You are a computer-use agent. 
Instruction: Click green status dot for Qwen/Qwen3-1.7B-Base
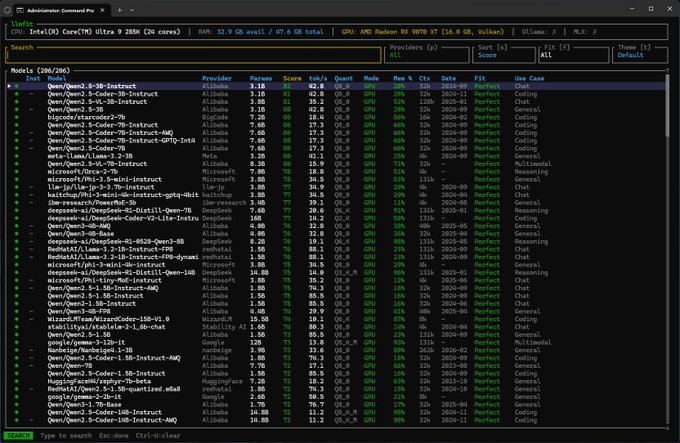[x=17, y=404]
